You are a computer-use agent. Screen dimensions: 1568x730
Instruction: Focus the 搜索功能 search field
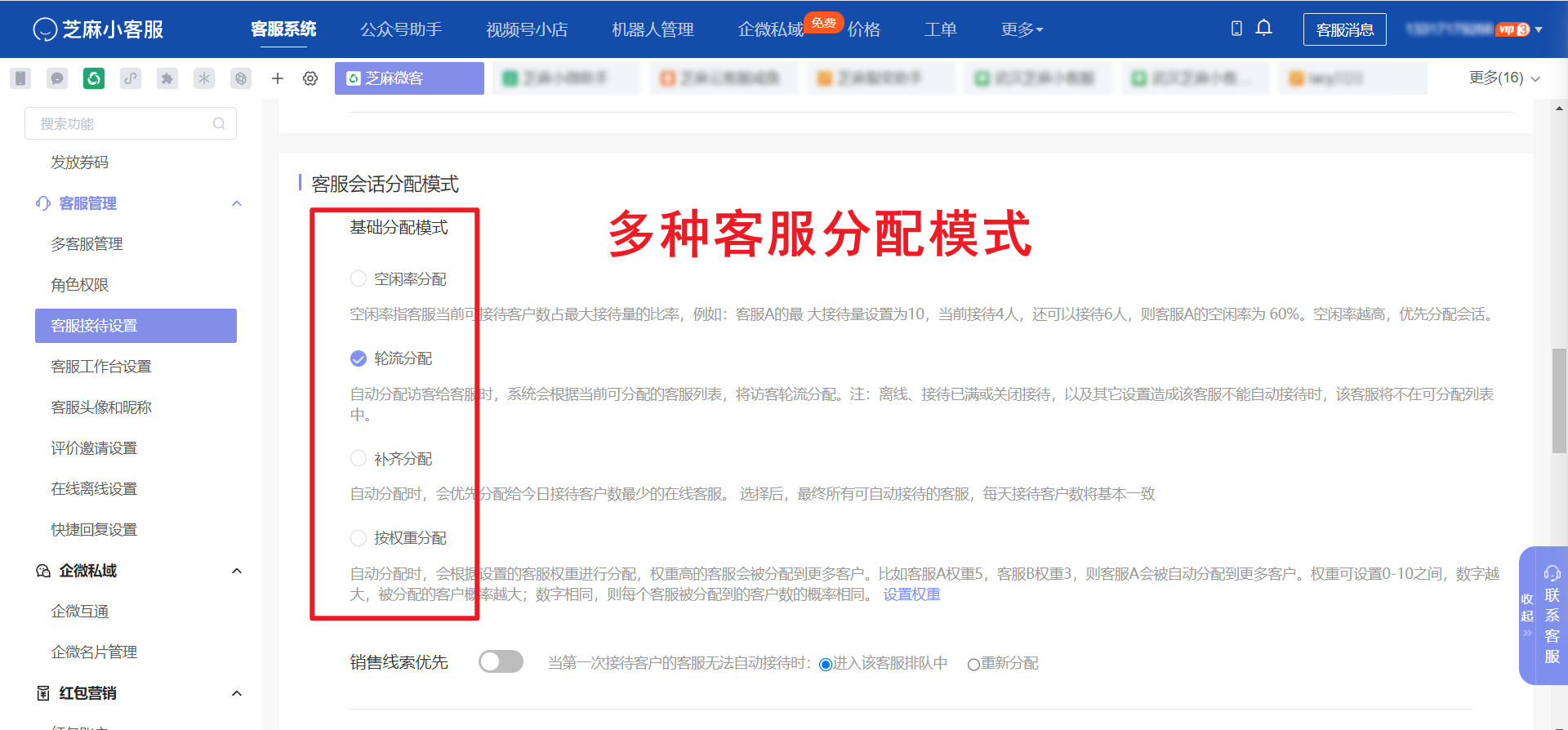tap(131, 123)
